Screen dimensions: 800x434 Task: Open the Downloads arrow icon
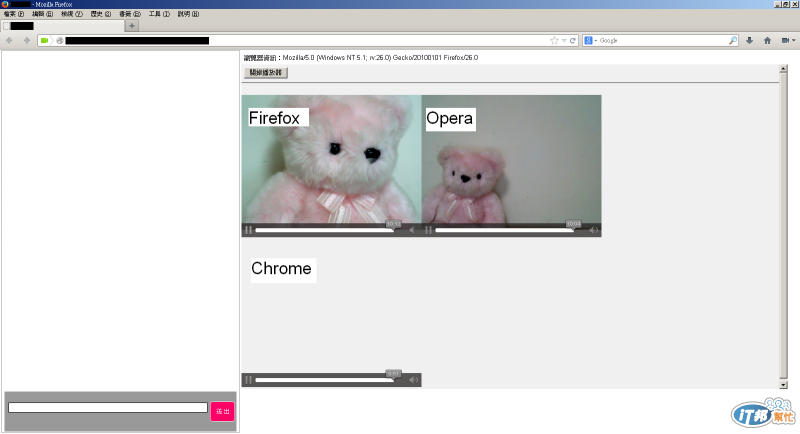(x=749, y=40)
